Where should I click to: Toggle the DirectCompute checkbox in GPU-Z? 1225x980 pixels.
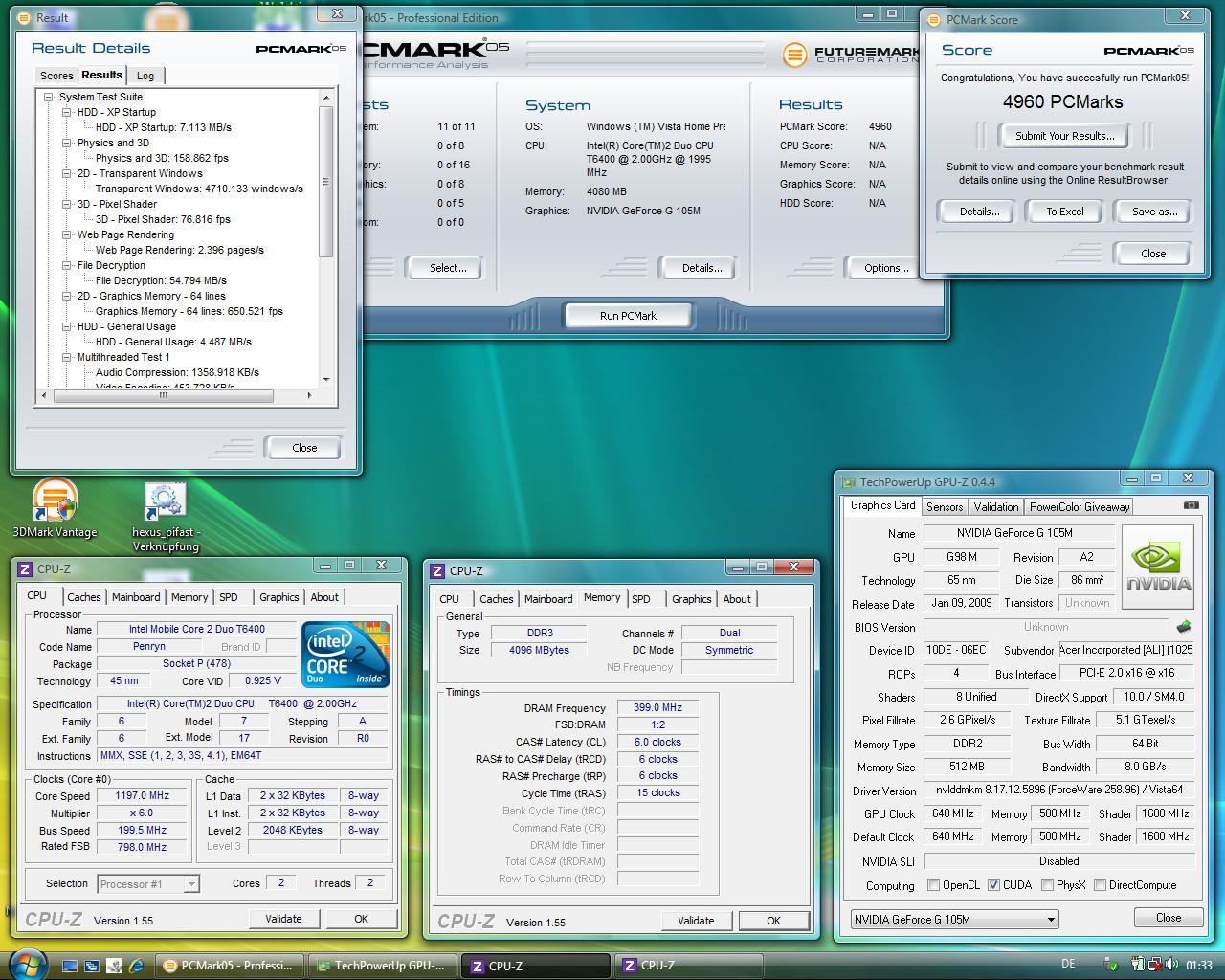(1100, 885)
